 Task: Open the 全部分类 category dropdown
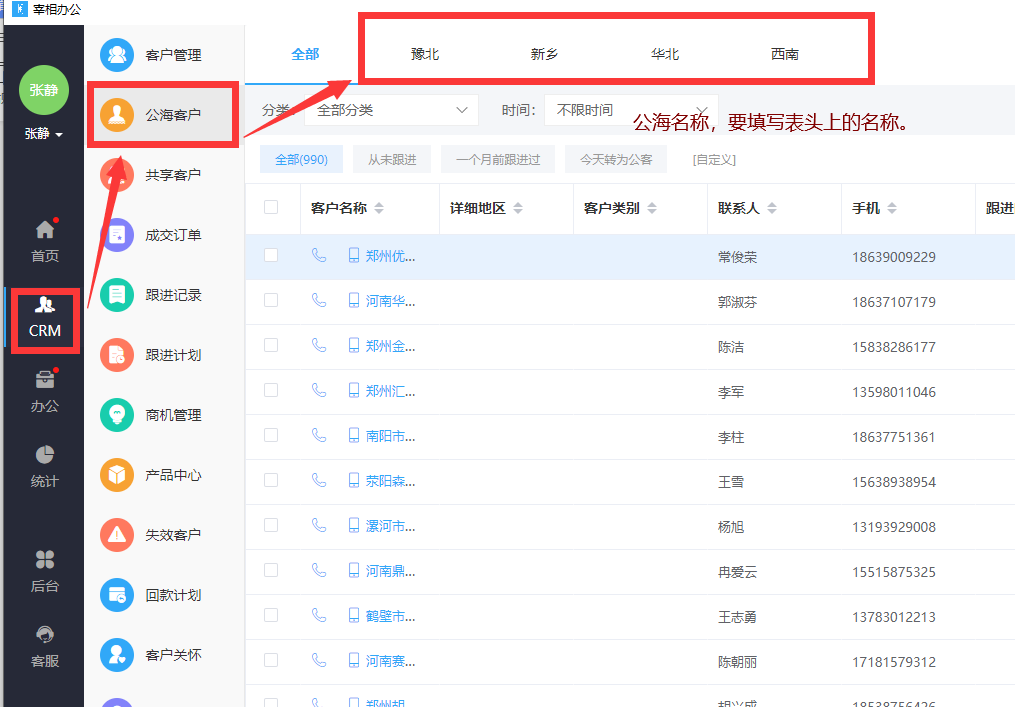[391, 110]
